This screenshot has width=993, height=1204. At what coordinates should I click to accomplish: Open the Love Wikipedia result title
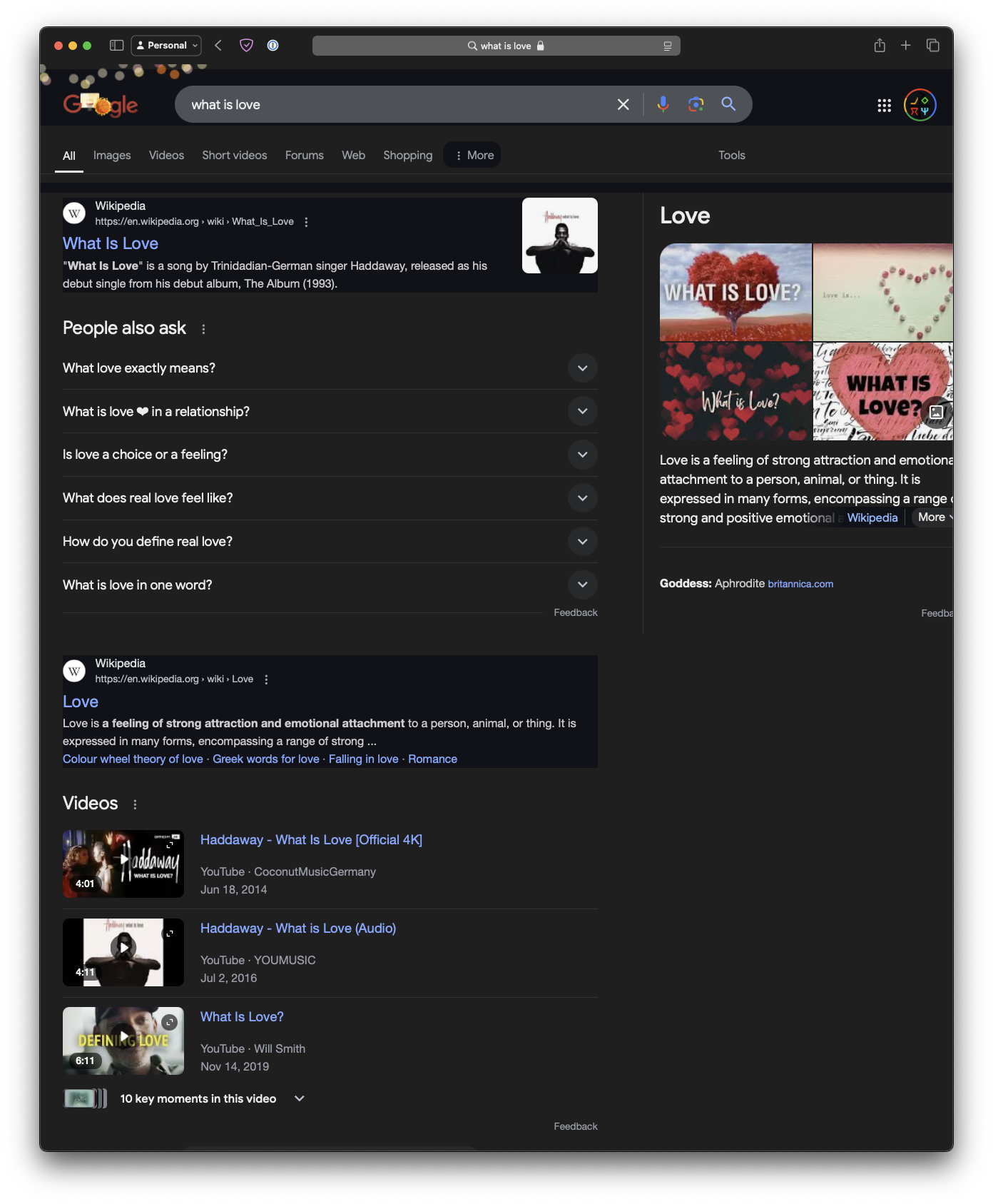(81, 702)
